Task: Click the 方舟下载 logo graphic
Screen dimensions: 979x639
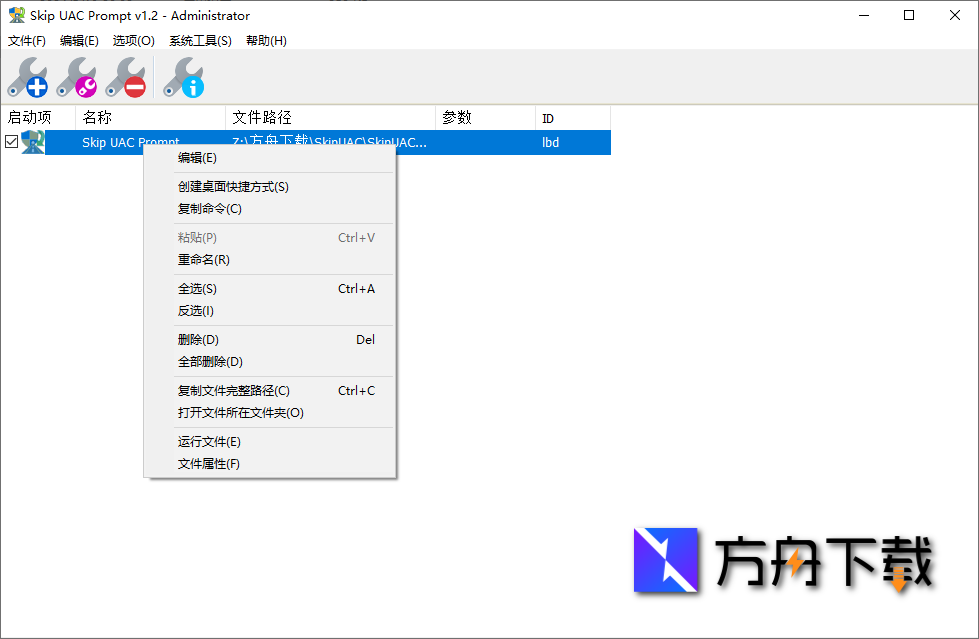Action: [665, 561]
